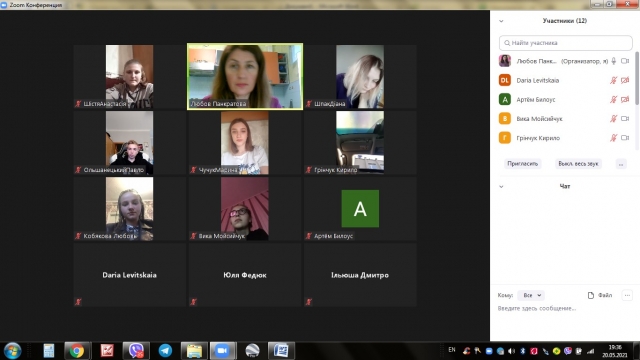640x360 pixels.
Task: Click orange Г avatar of Грінчук Кирило
Action: [x=505, y=138]
